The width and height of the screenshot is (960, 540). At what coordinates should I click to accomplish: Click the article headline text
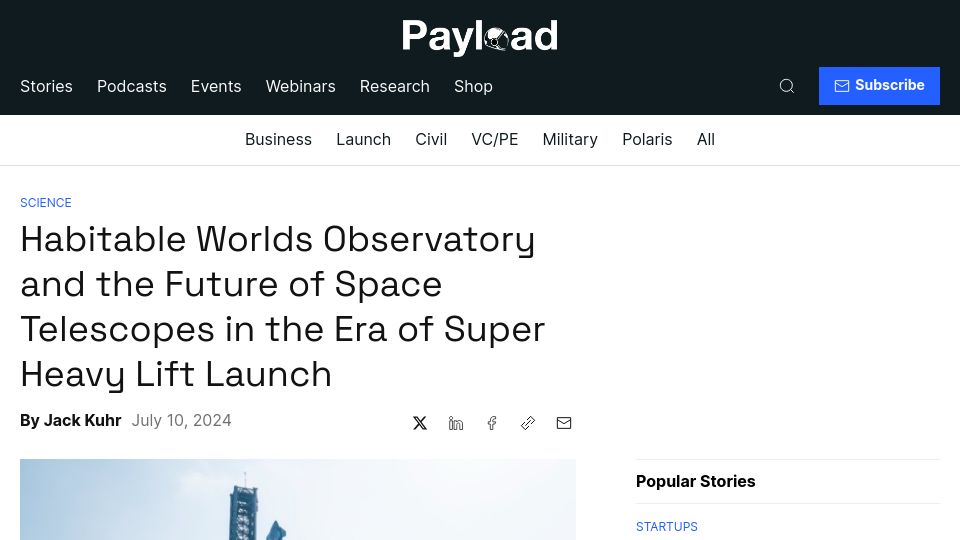(283, 306)
